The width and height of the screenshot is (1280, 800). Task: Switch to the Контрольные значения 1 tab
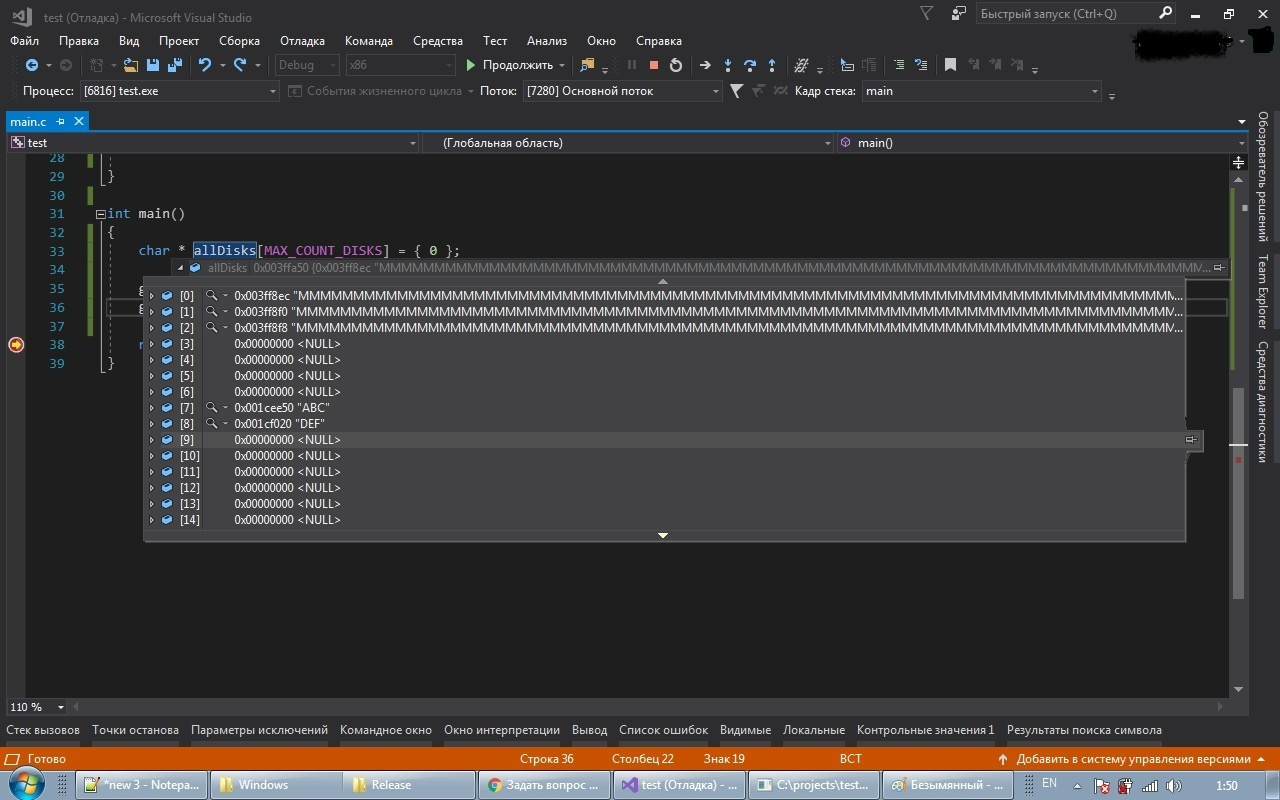click(x=926, y=730)
